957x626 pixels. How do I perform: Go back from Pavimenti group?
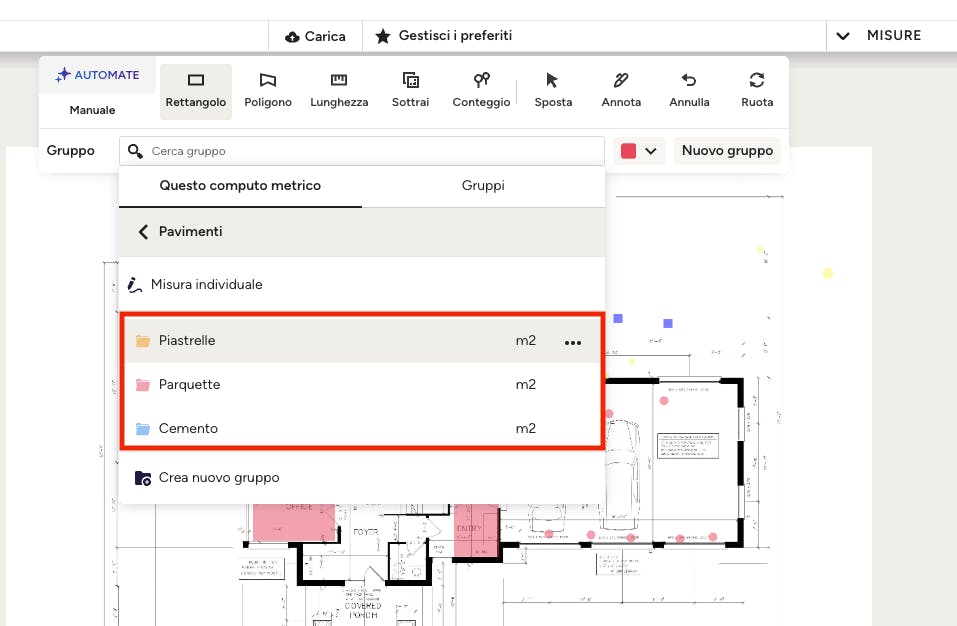(x=143, y=232)
